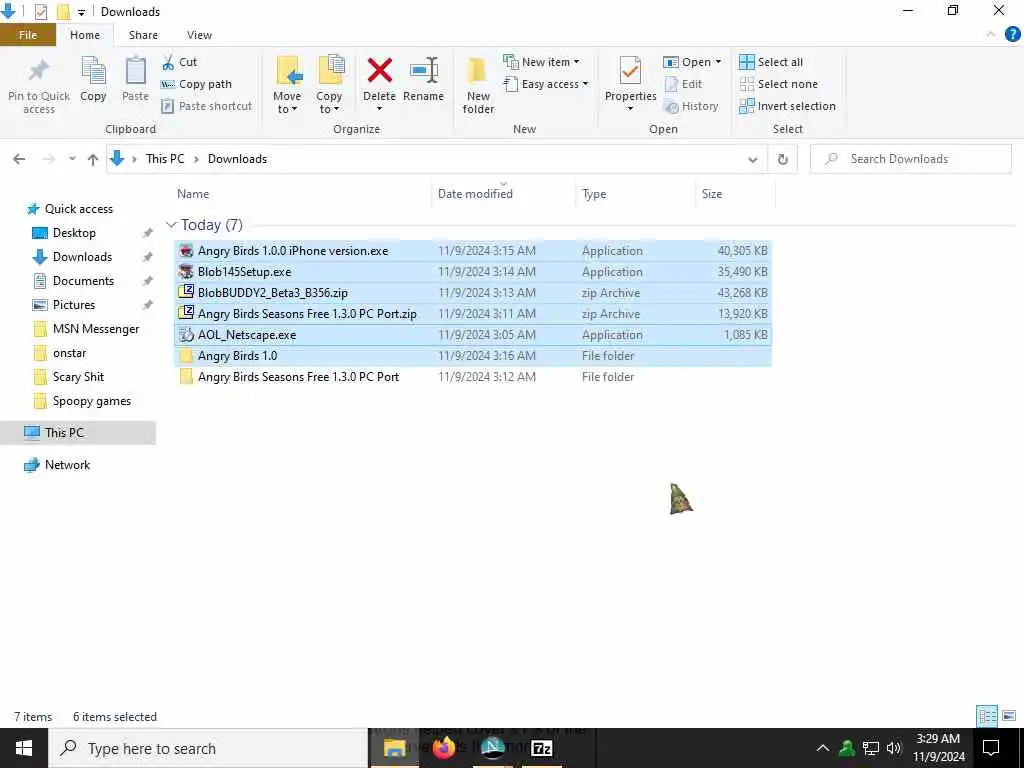Collapse the ribbon with the chevron
1024x768 pixels.
tap(991, 35)
